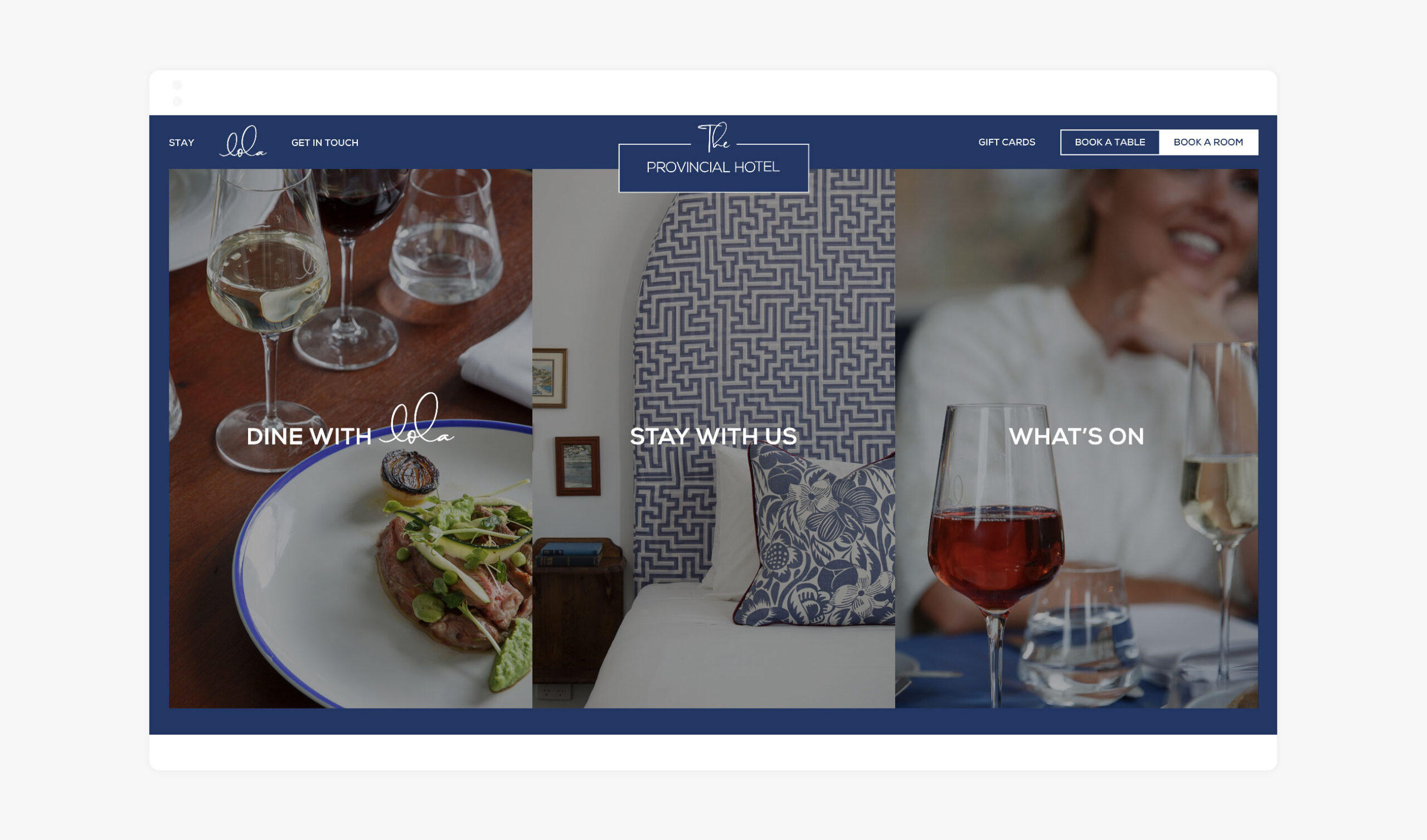Go to GET IN TOUCH page
Viewport: 1427px width, 840px height.
[x=324, y=143]
